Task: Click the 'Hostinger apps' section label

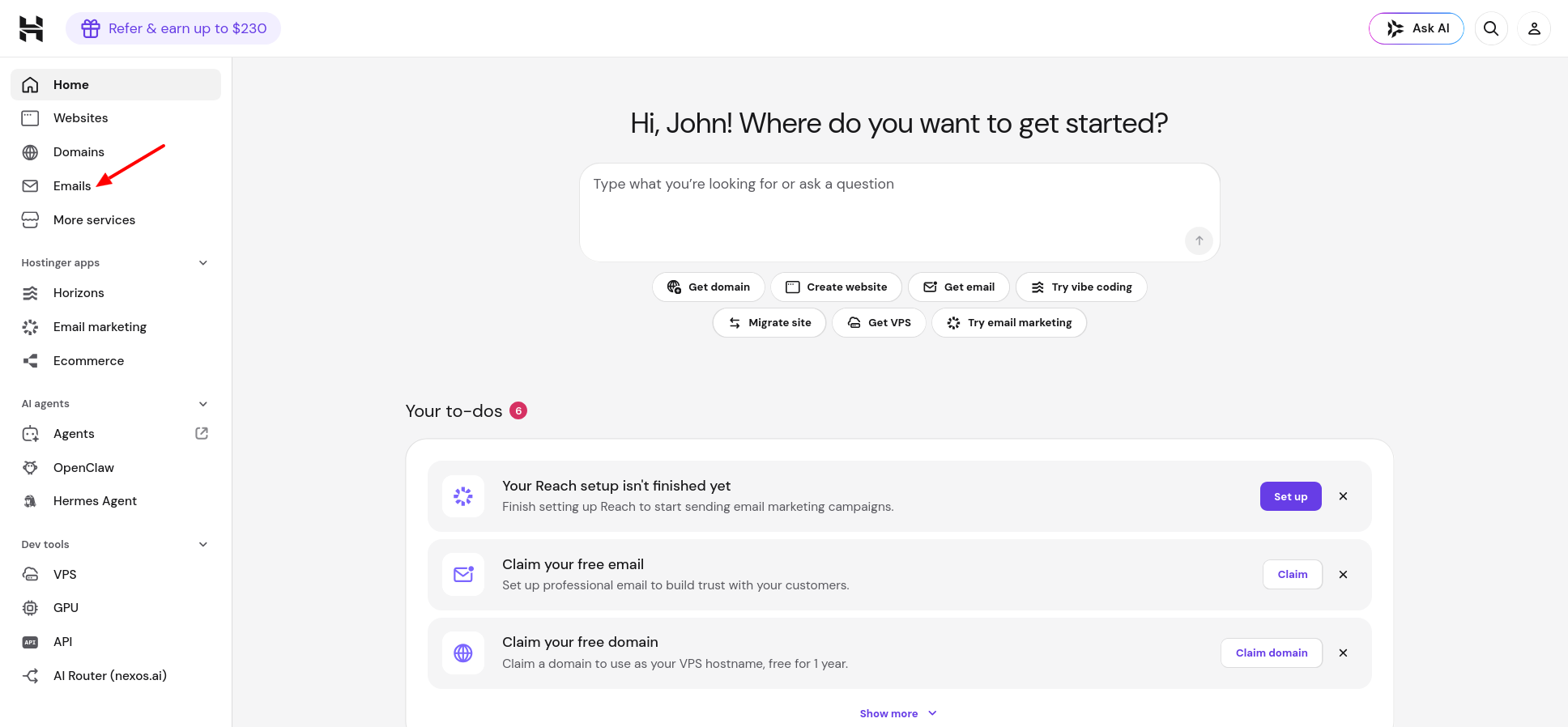Action: point(61,263)
